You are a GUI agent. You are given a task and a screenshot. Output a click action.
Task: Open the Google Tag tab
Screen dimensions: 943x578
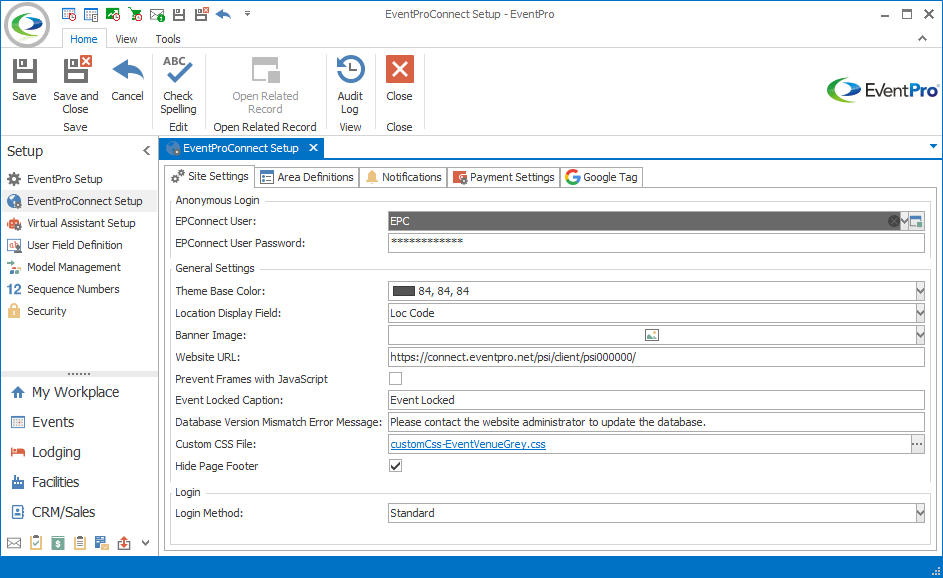(x=602, y=177)
